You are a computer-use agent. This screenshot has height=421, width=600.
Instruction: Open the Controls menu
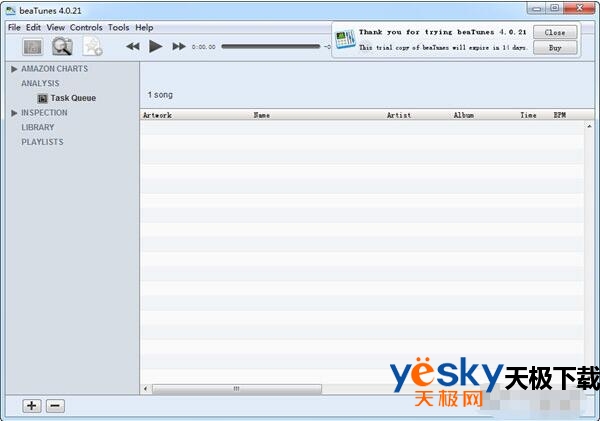coord(86,27)
